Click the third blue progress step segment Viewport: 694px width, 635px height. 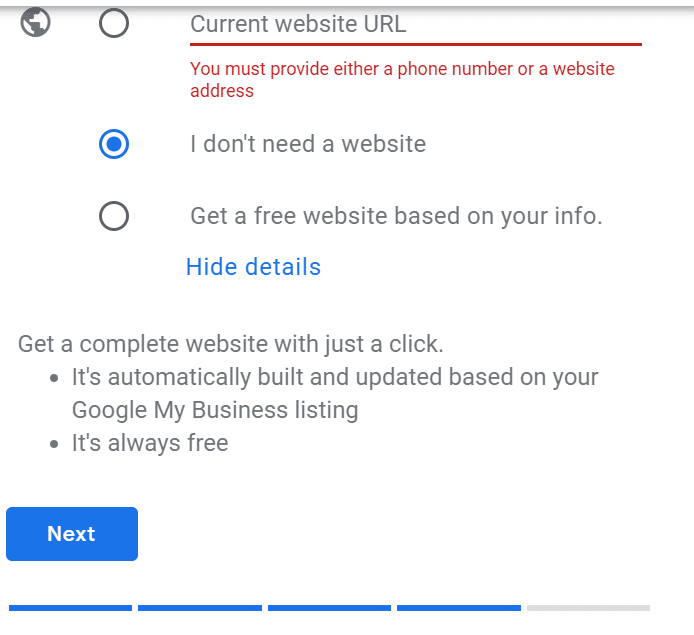(x=329, y=608)
